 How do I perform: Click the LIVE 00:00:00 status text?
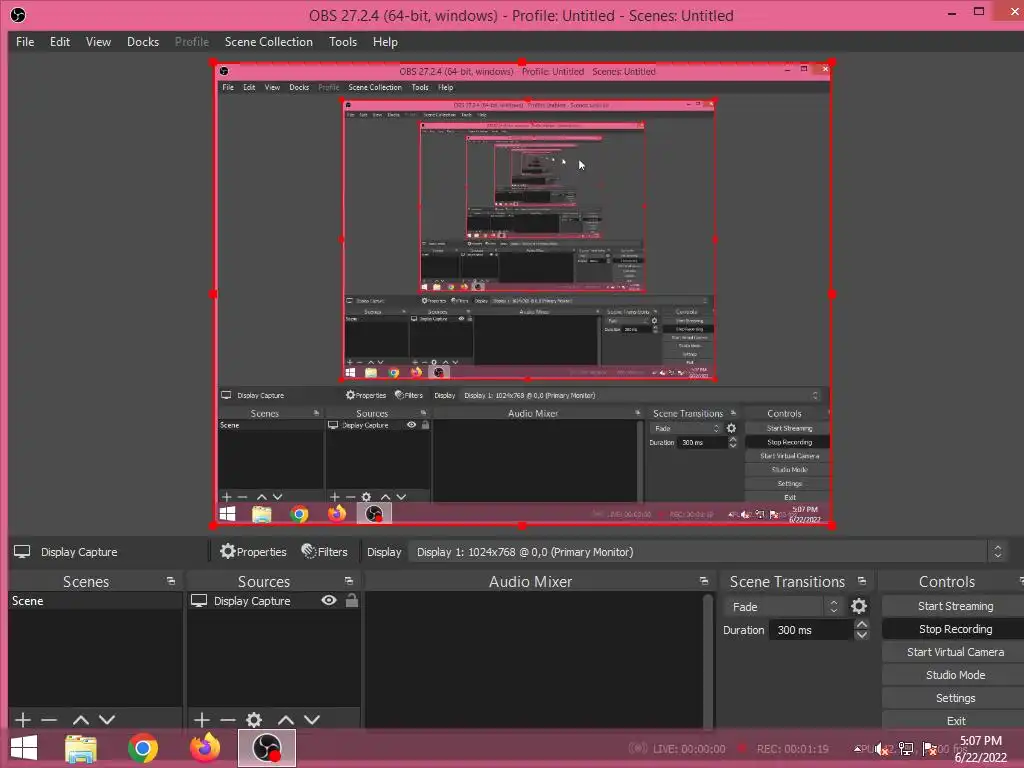coord(688,749)
